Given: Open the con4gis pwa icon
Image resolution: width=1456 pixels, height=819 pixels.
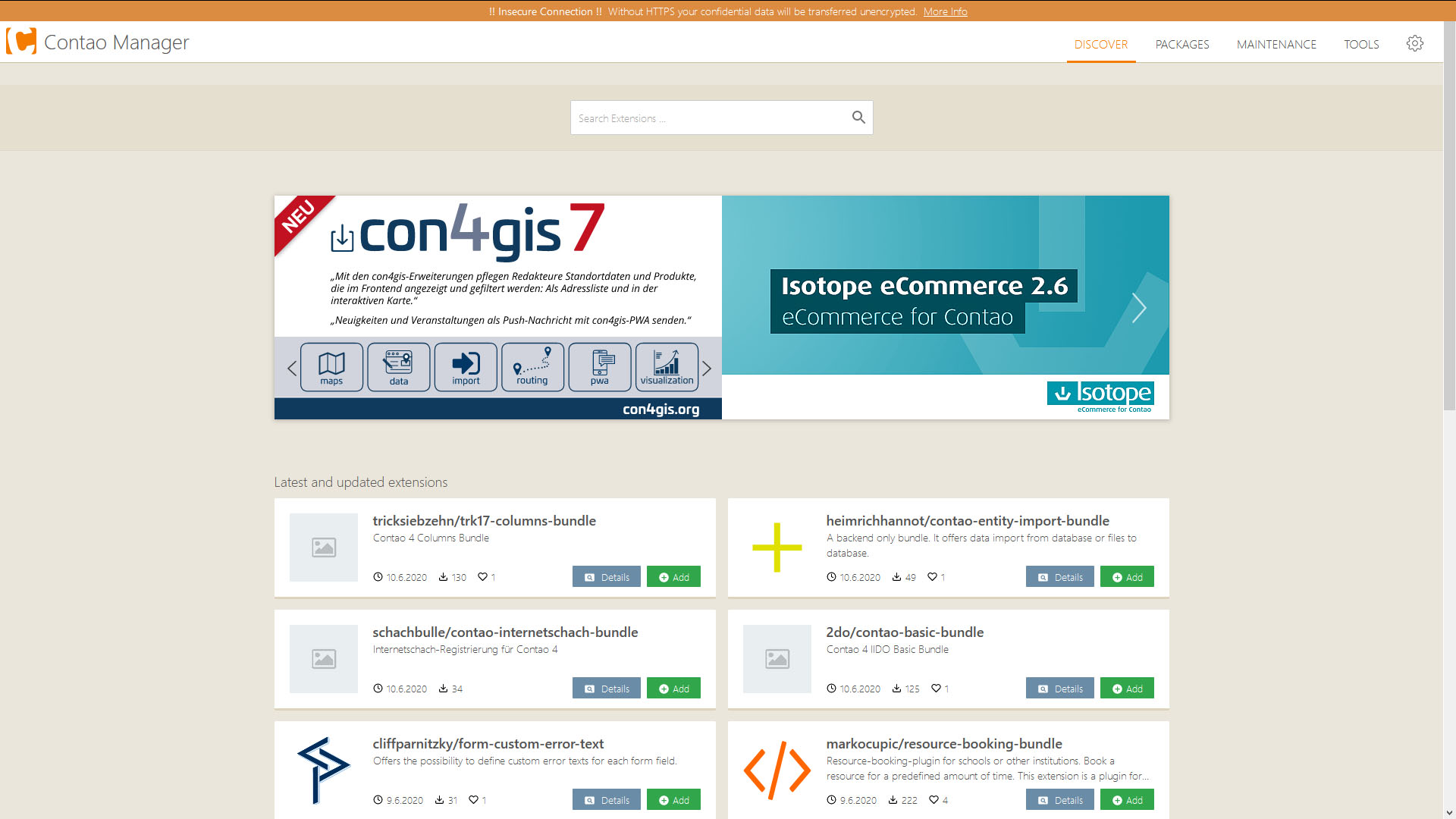Looking at the screenshot, I should pos(600,367).
